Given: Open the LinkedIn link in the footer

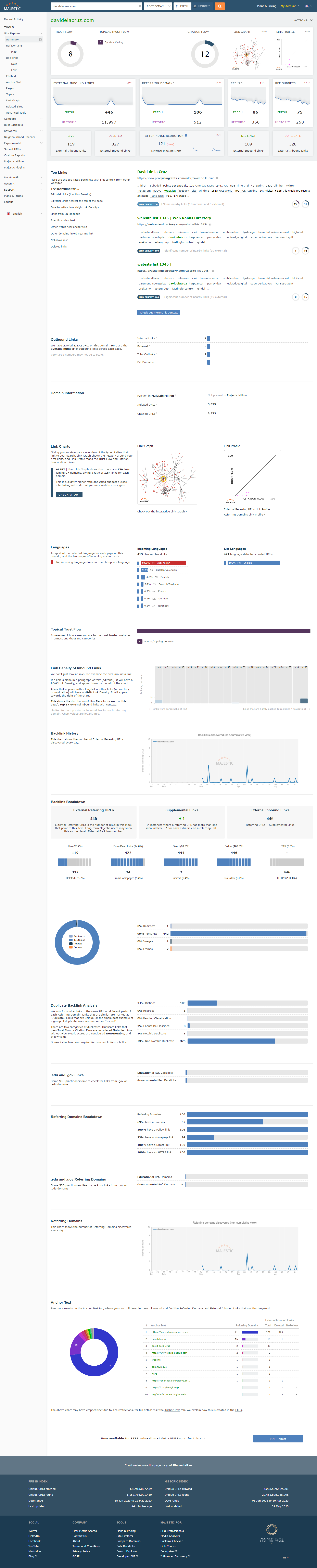Looking at the screenshot, I should [x=34, y=1536].
